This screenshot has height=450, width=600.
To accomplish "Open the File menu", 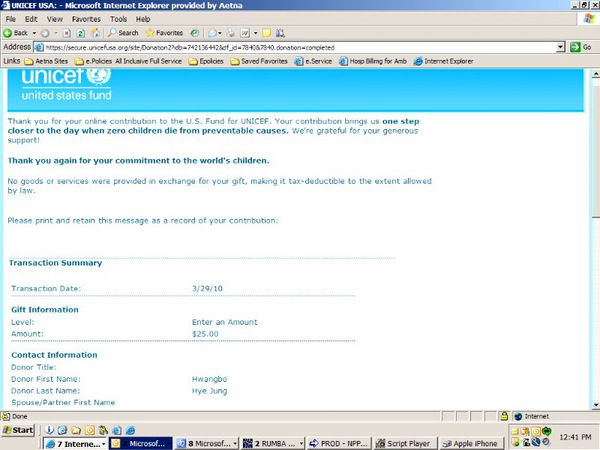I will (x=11, y=19).
